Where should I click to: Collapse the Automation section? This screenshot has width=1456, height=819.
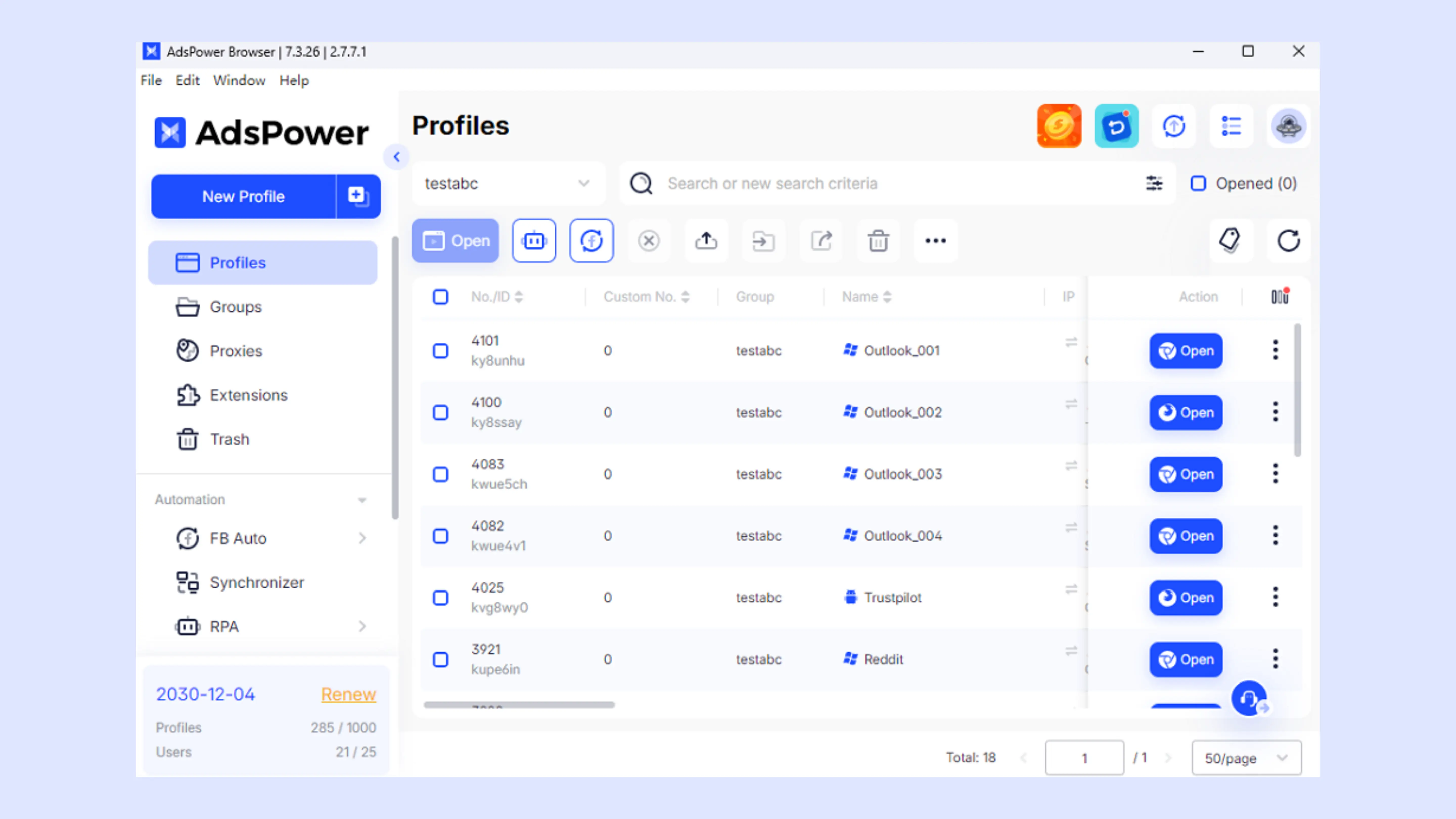(362, 500)
